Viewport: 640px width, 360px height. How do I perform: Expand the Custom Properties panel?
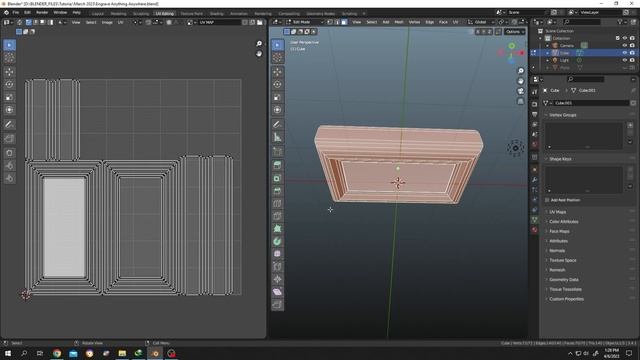[566, 299]
